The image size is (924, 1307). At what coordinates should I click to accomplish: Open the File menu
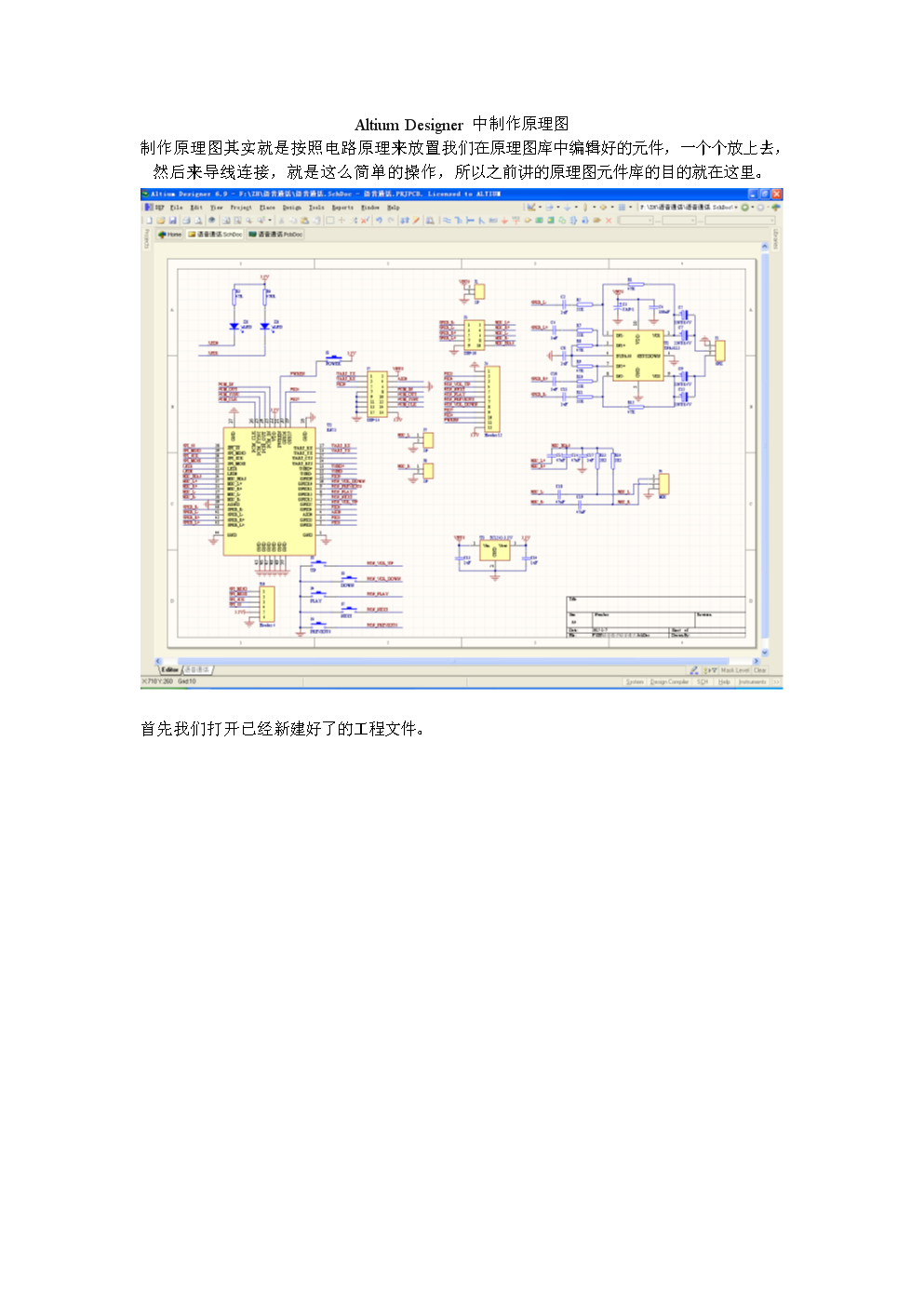(x=176, y=207)
